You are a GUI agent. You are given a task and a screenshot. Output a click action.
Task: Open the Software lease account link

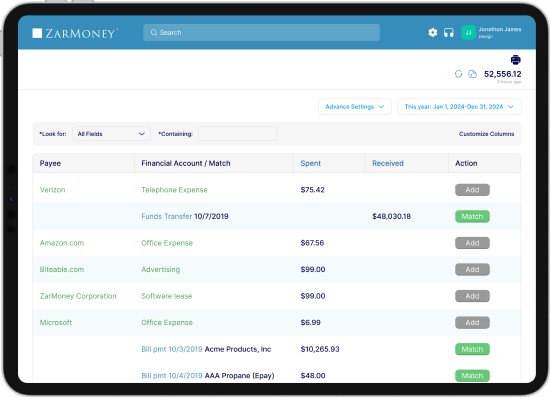point(167,296)
